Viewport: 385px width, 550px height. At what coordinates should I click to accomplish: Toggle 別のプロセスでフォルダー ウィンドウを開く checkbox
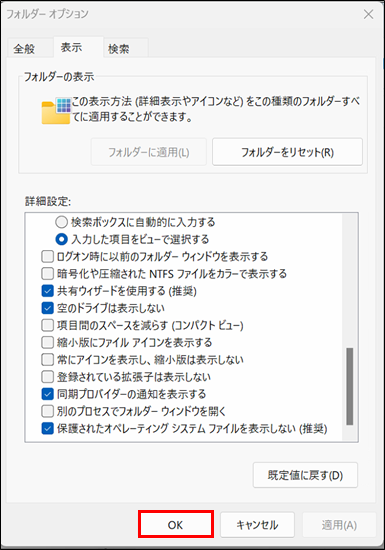(47, 411)
